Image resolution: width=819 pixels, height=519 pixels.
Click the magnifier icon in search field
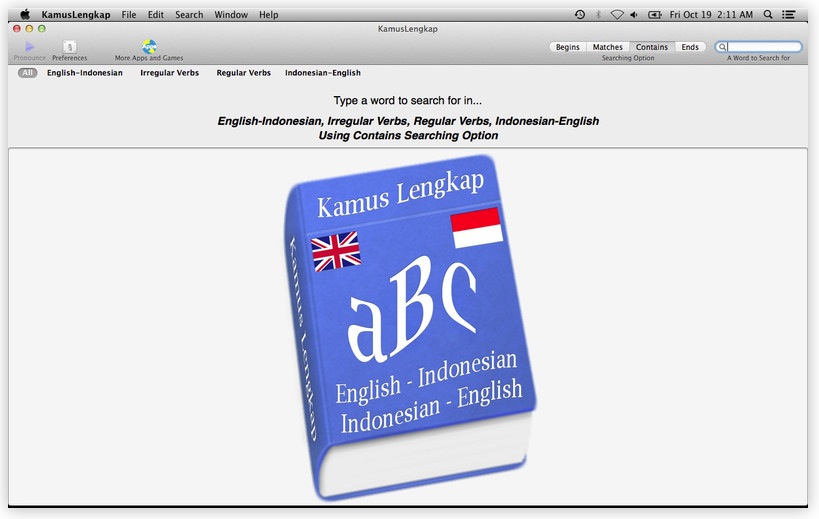point(722,47)
